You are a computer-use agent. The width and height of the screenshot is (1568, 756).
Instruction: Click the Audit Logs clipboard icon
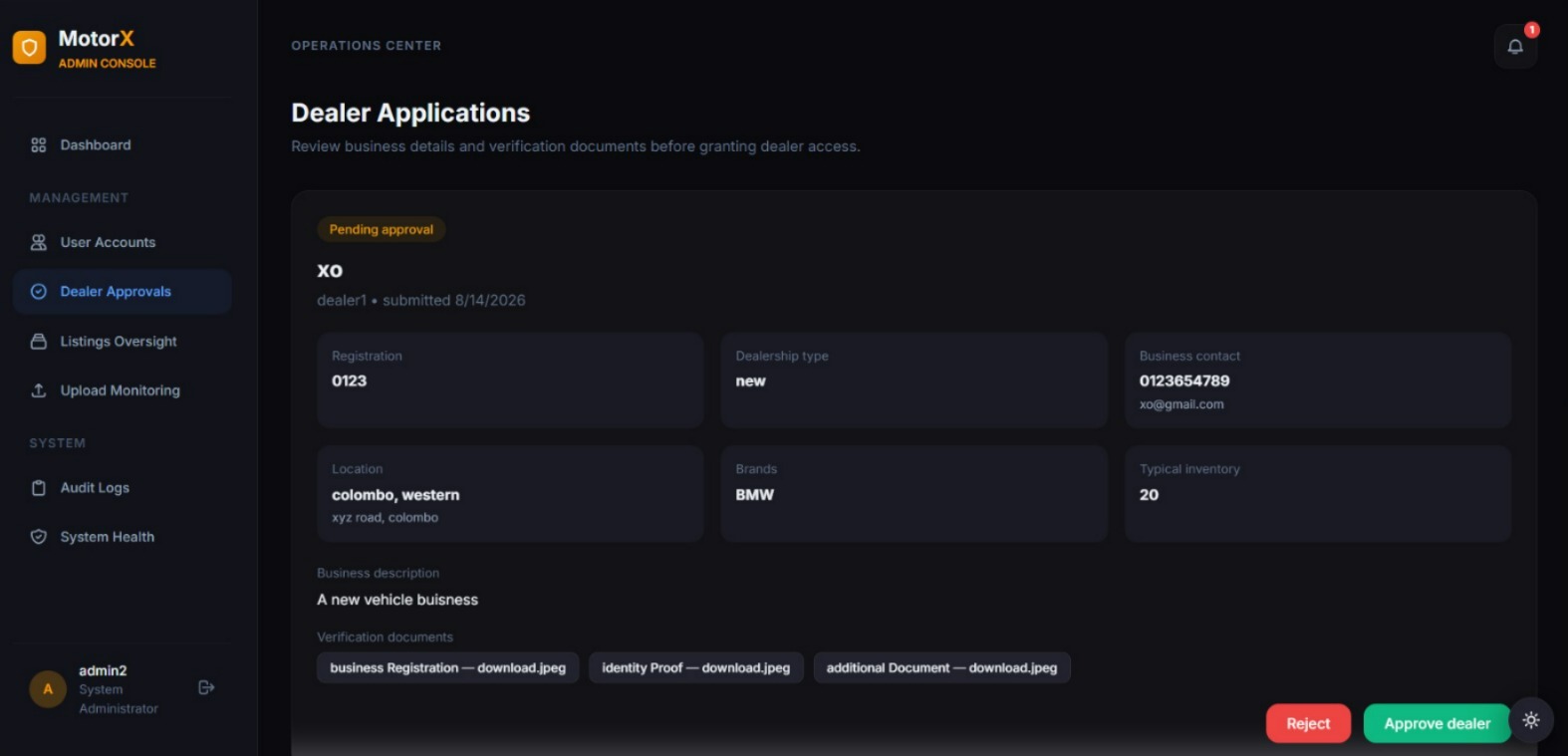pos(39,488)
